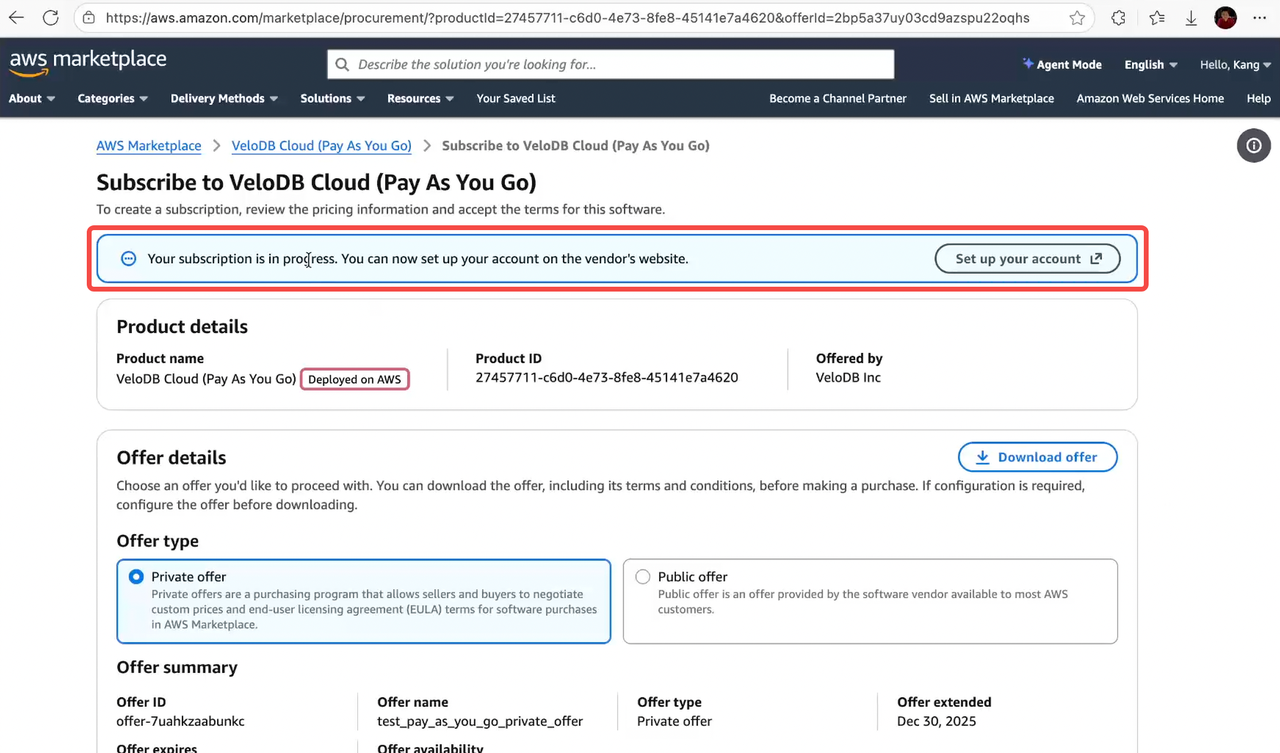This screenshot has height=753, width=1280.
Task: Expand the Resources dropdown menu
Action: coord(421,98)
